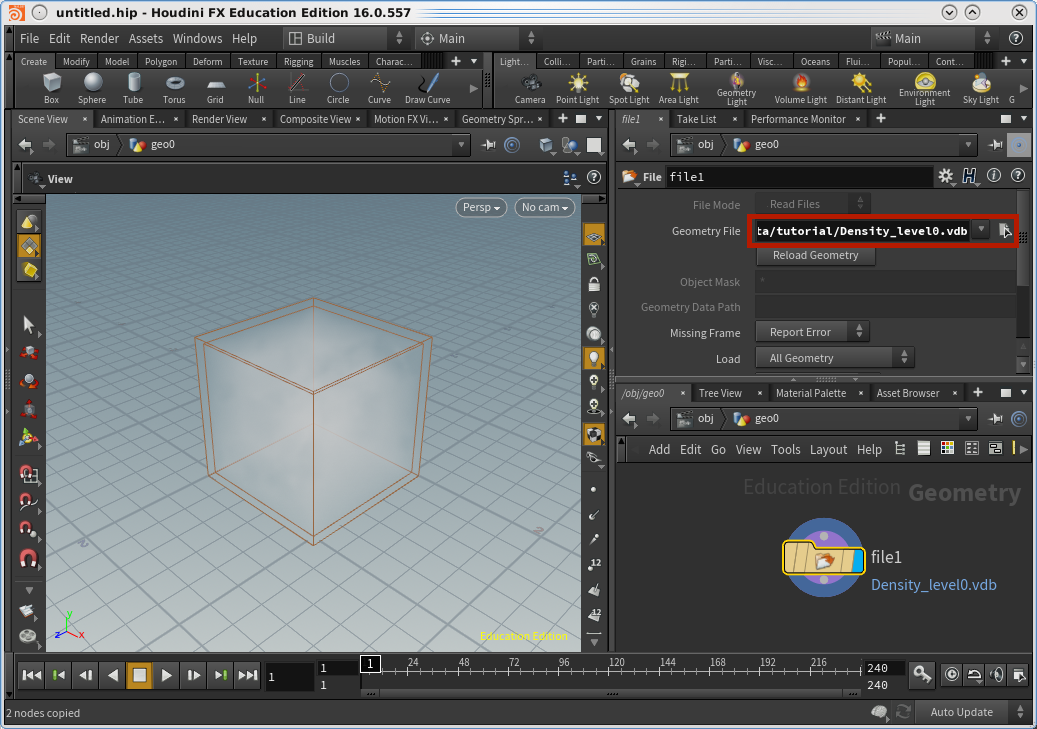Switch to the Tree View tab
This screenshot has height=729, width=1037.
click(x=720, y=393)
